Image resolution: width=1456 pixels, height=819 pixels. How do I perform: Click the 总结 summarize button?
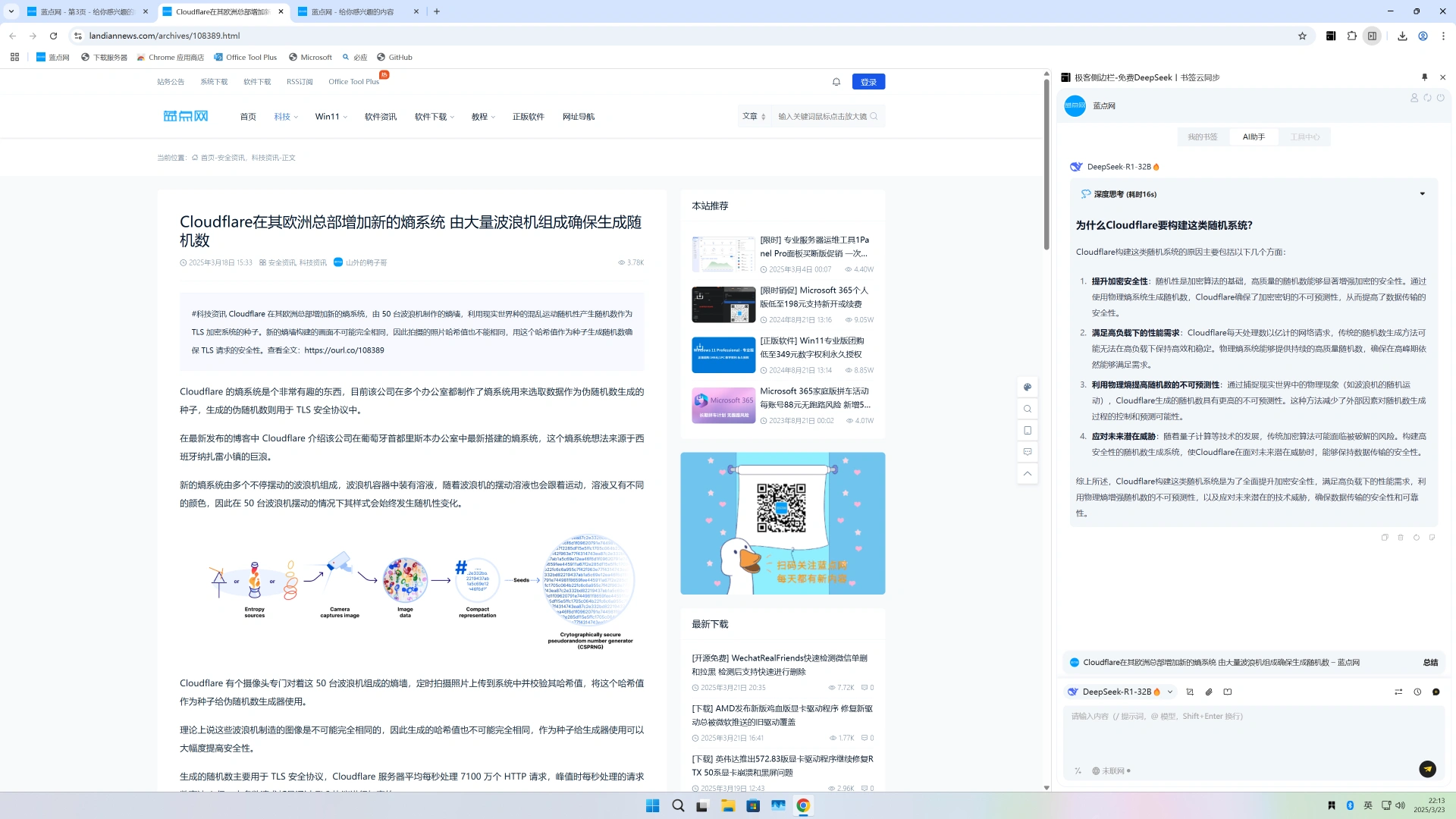coord(1430,662)
